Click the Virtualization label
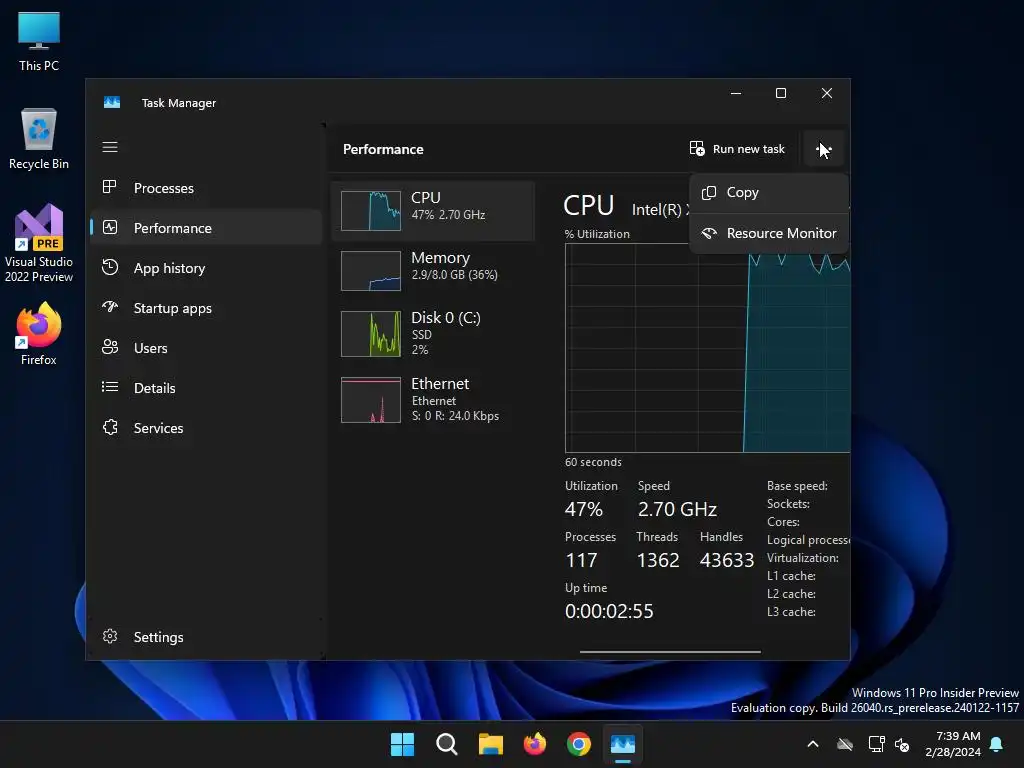Screen dimensions: 1024x768 pyautogui.click(x=803, y=558)
